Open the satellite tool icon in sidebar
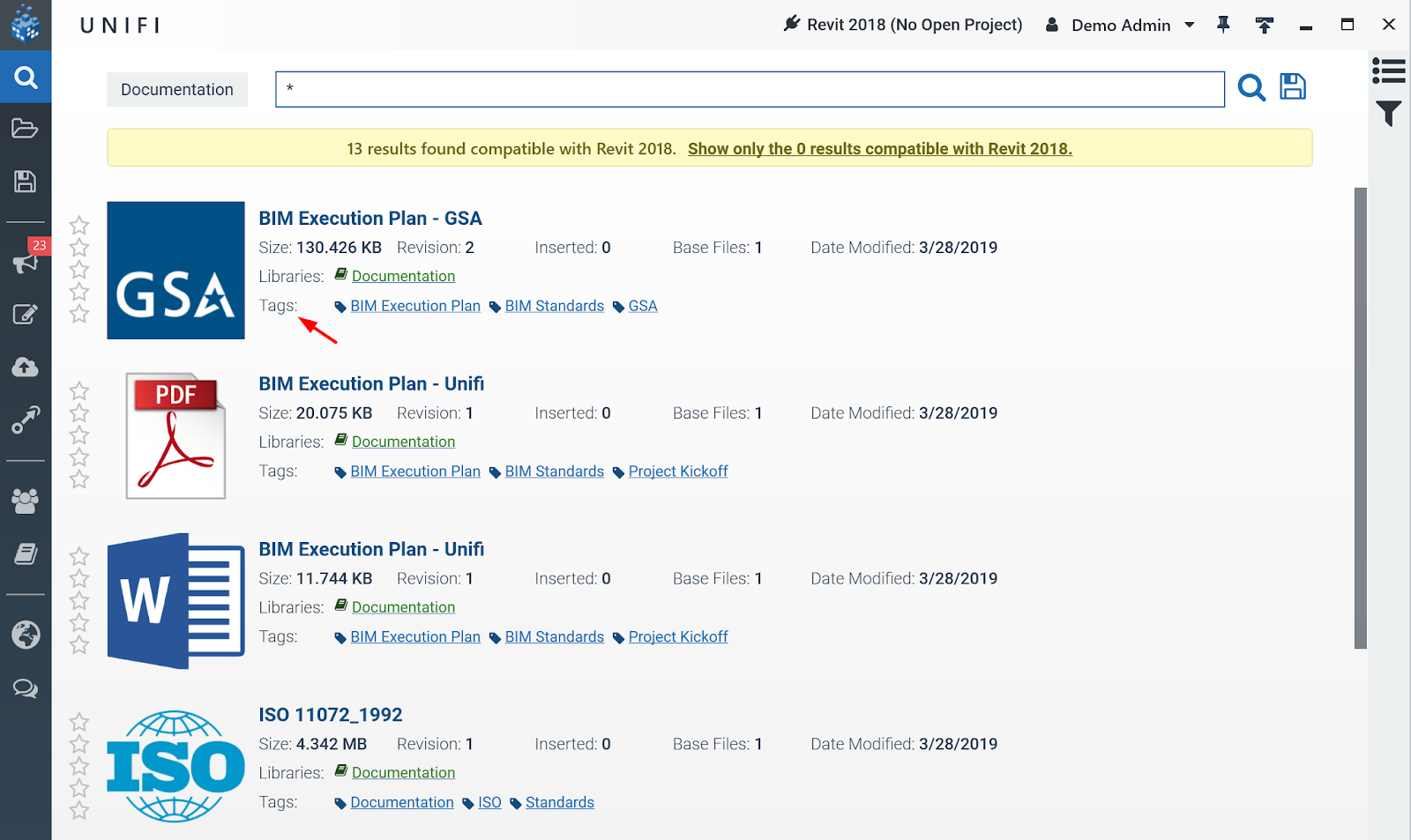 point(26,420)
